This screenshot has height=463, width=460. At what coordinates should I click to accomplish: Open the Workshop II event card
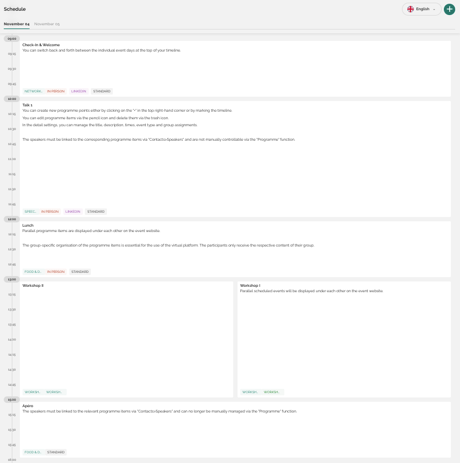pos(127,339)
